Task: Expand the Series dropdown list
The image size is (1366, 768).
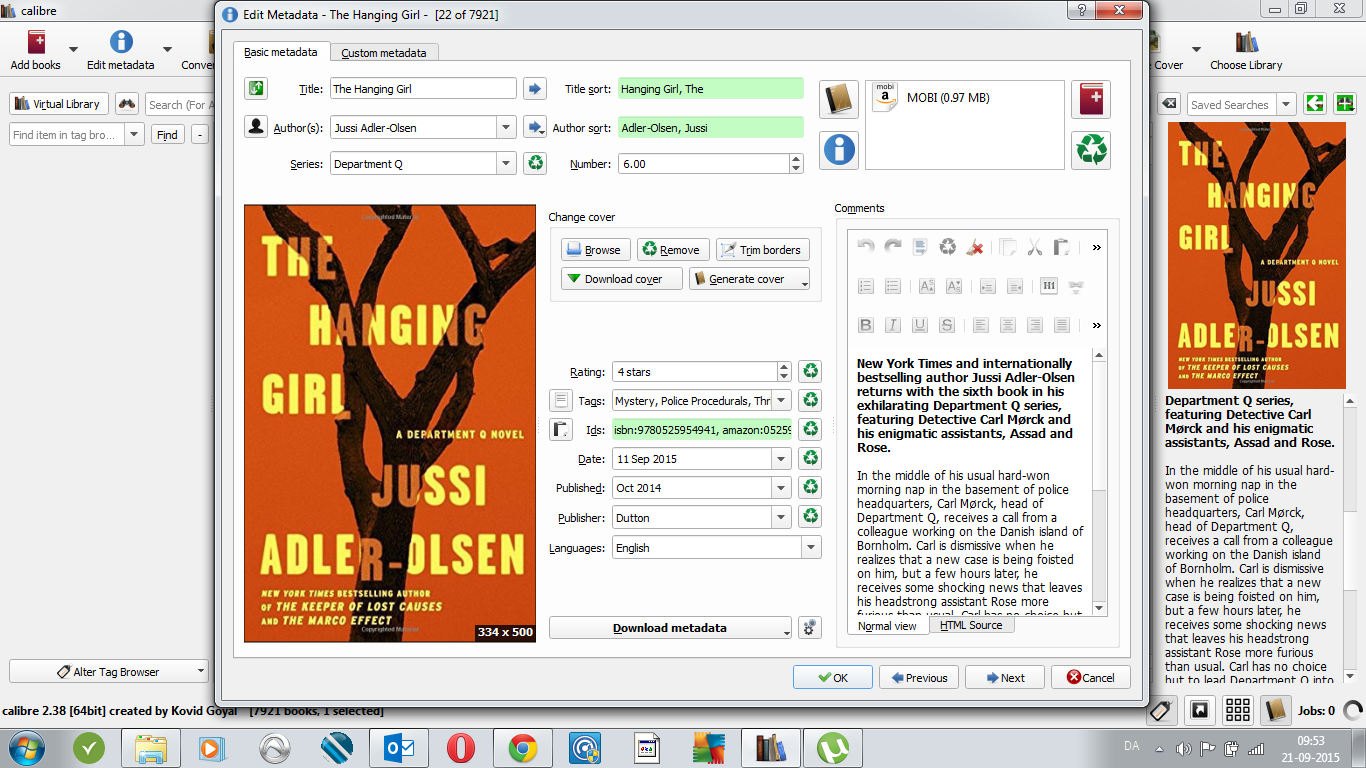Action: point(506,163)
